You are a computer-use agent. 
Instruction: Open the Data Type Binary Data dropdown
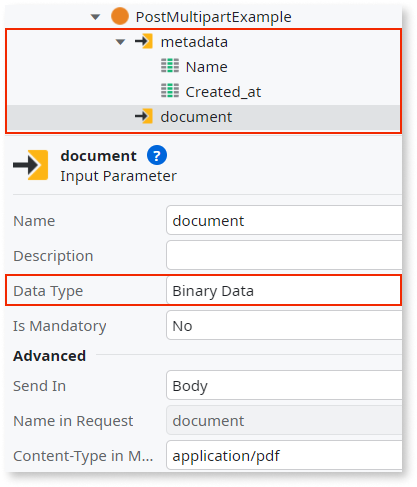click(x=284, y=290)
